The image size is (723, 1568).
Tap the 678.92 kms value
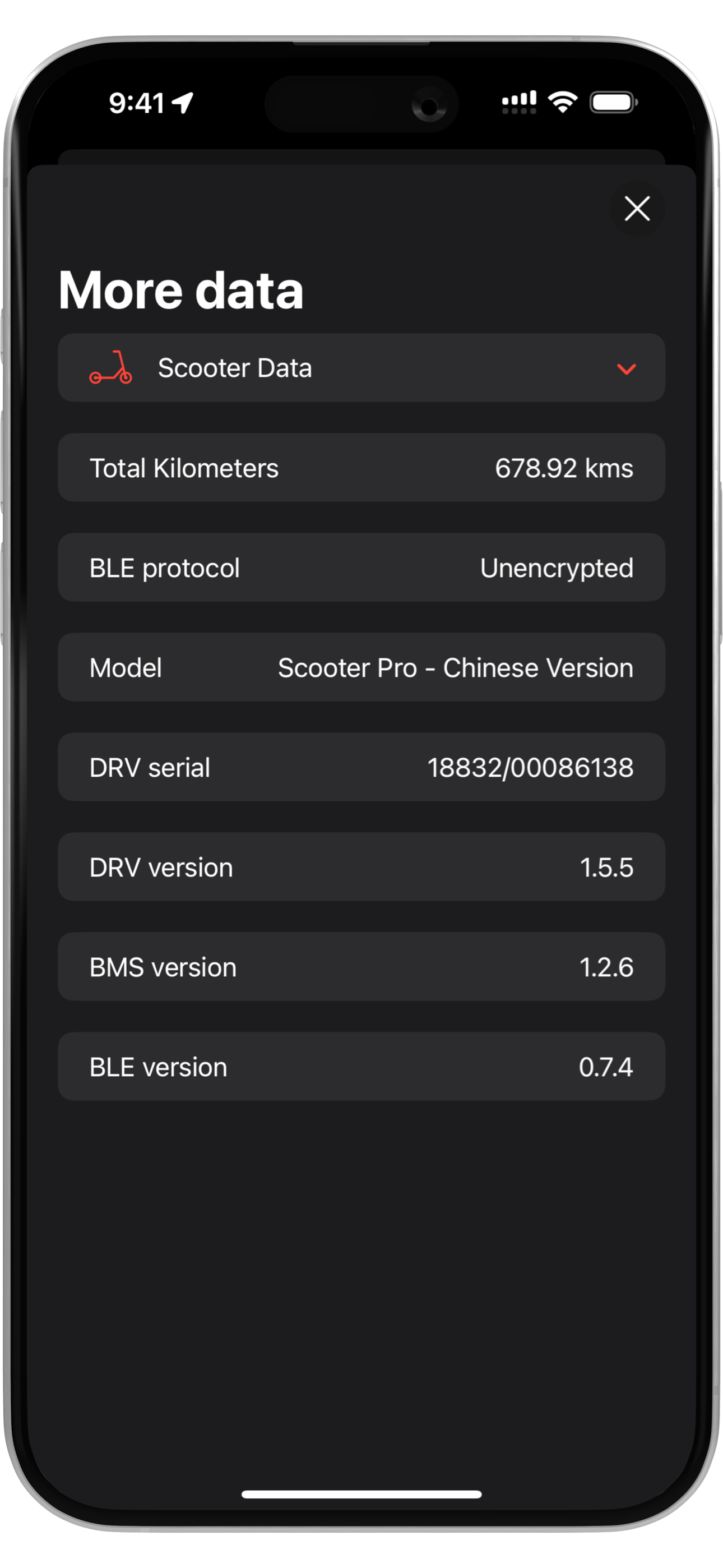(x=564, y=468)
